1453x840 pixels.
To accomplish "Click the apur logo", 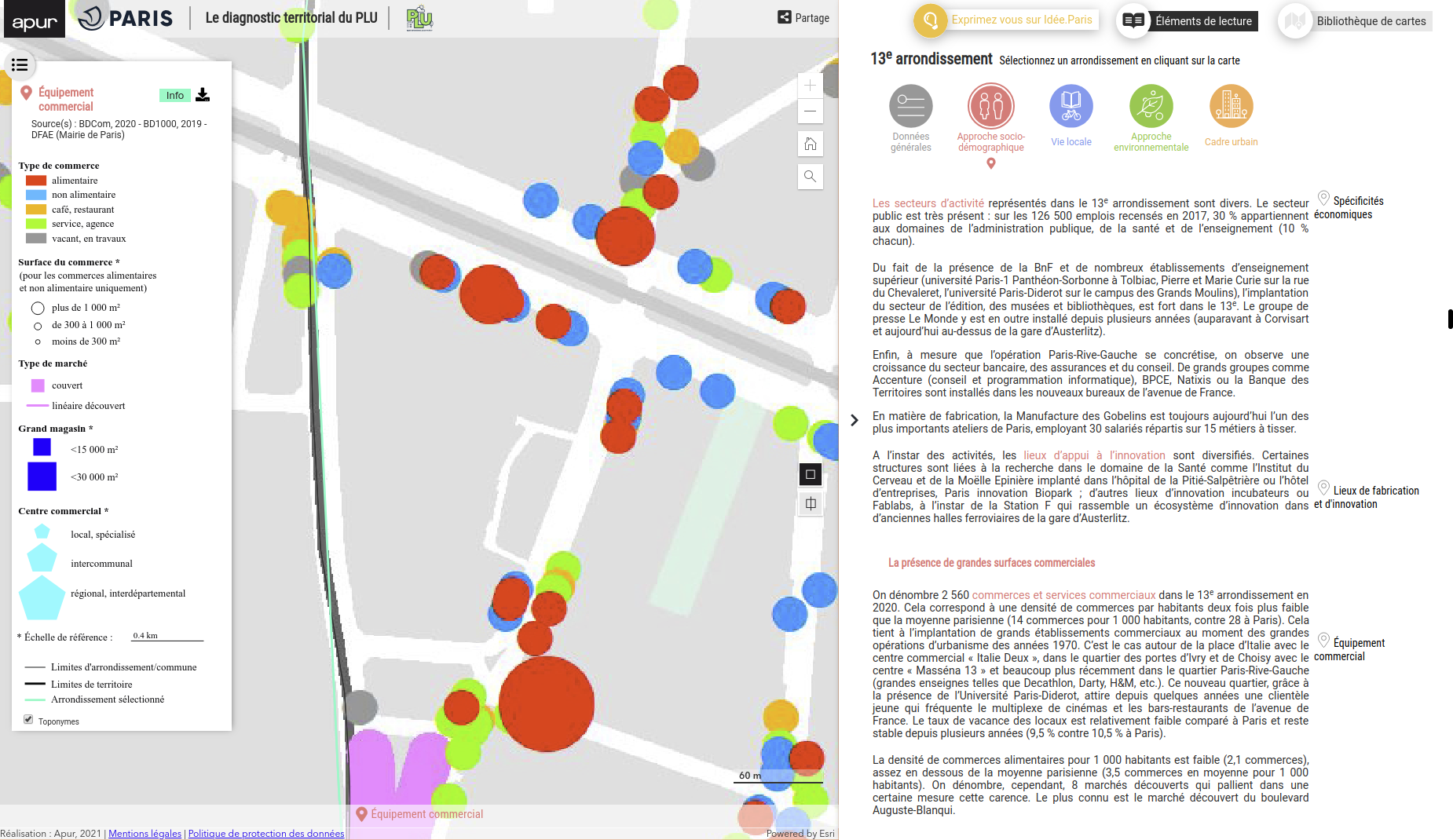I will tap(35, 20).
